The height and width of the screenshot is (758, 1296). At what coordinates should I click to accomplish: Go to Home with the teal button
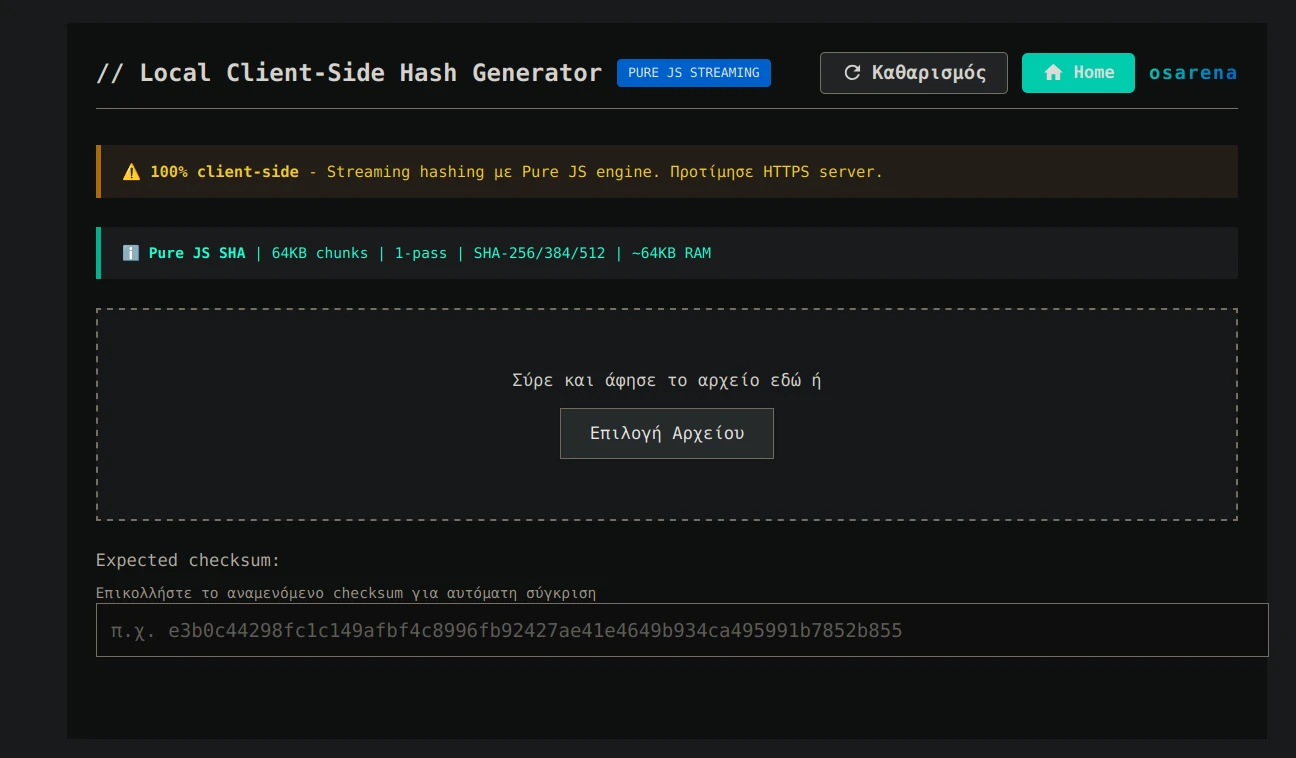[1078, 73]
